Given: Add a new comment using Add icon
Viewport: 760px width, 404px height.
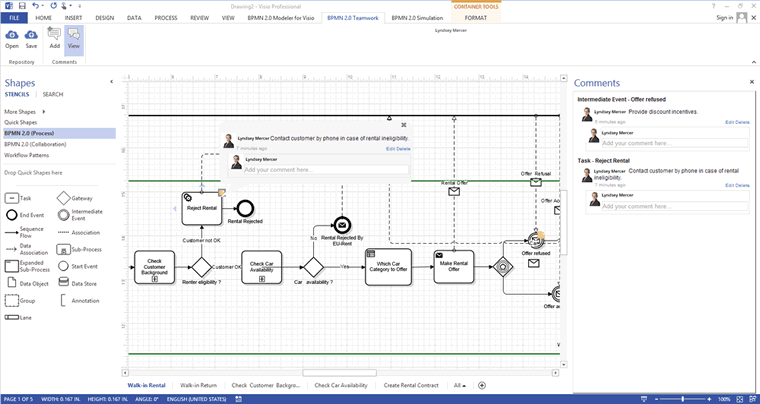Looking at the screenshot, I should tap(54, 39).
